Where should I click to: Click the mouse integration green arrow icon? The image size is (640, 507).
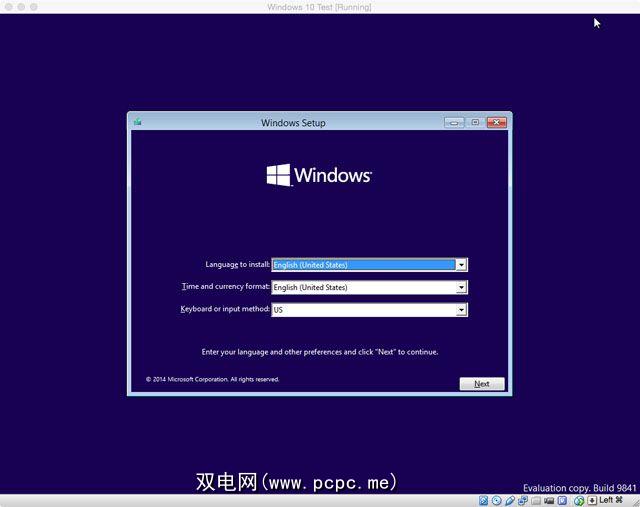[579, 501]
